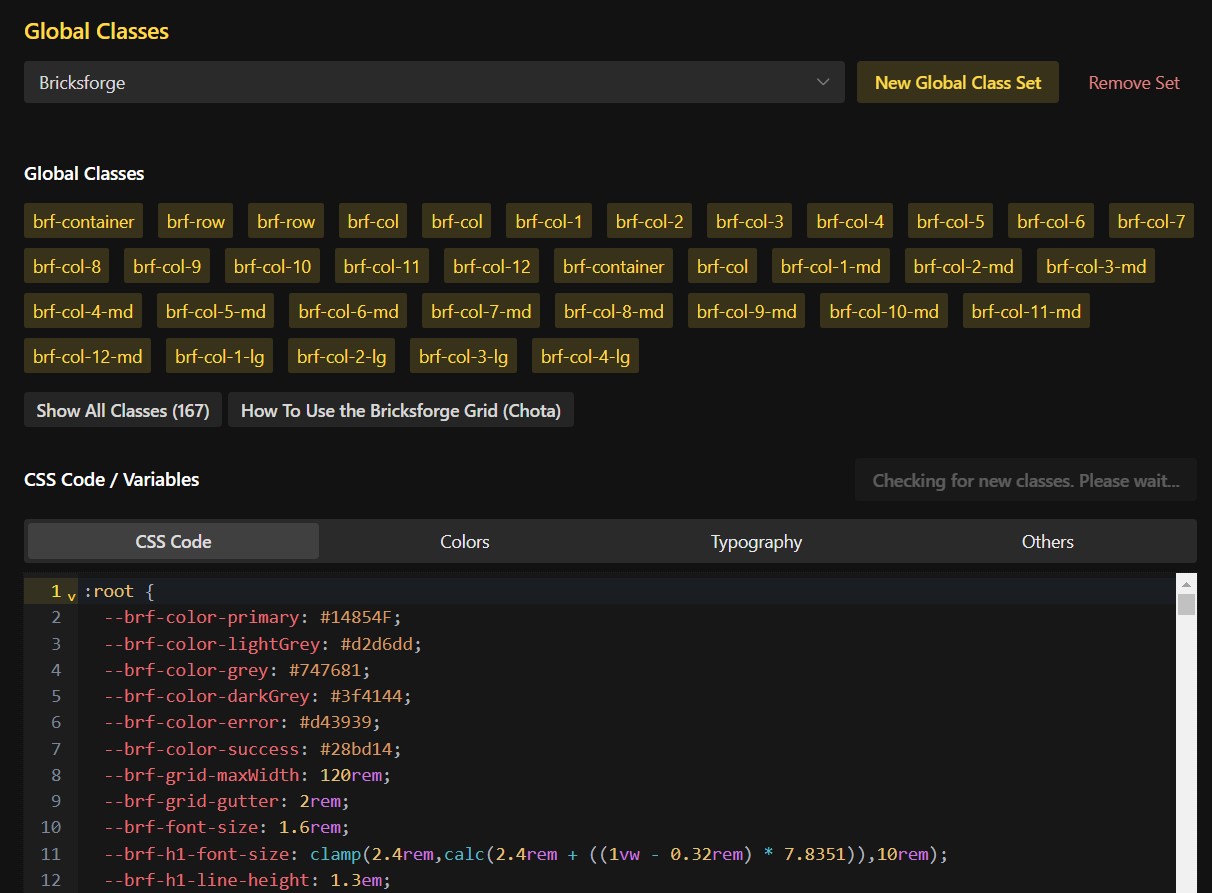Click the --brf-grid-gutter code line
The image size is (1212, 893).
pyautogui.click(x=227, y=800)
